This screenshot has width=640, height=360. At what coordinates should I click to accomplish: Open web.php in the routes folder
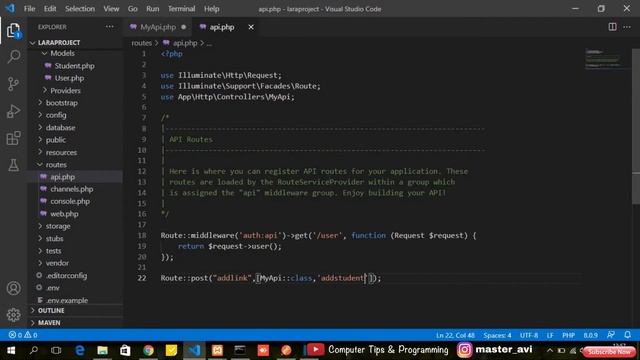pyautogui.click(x=64, y=213)
